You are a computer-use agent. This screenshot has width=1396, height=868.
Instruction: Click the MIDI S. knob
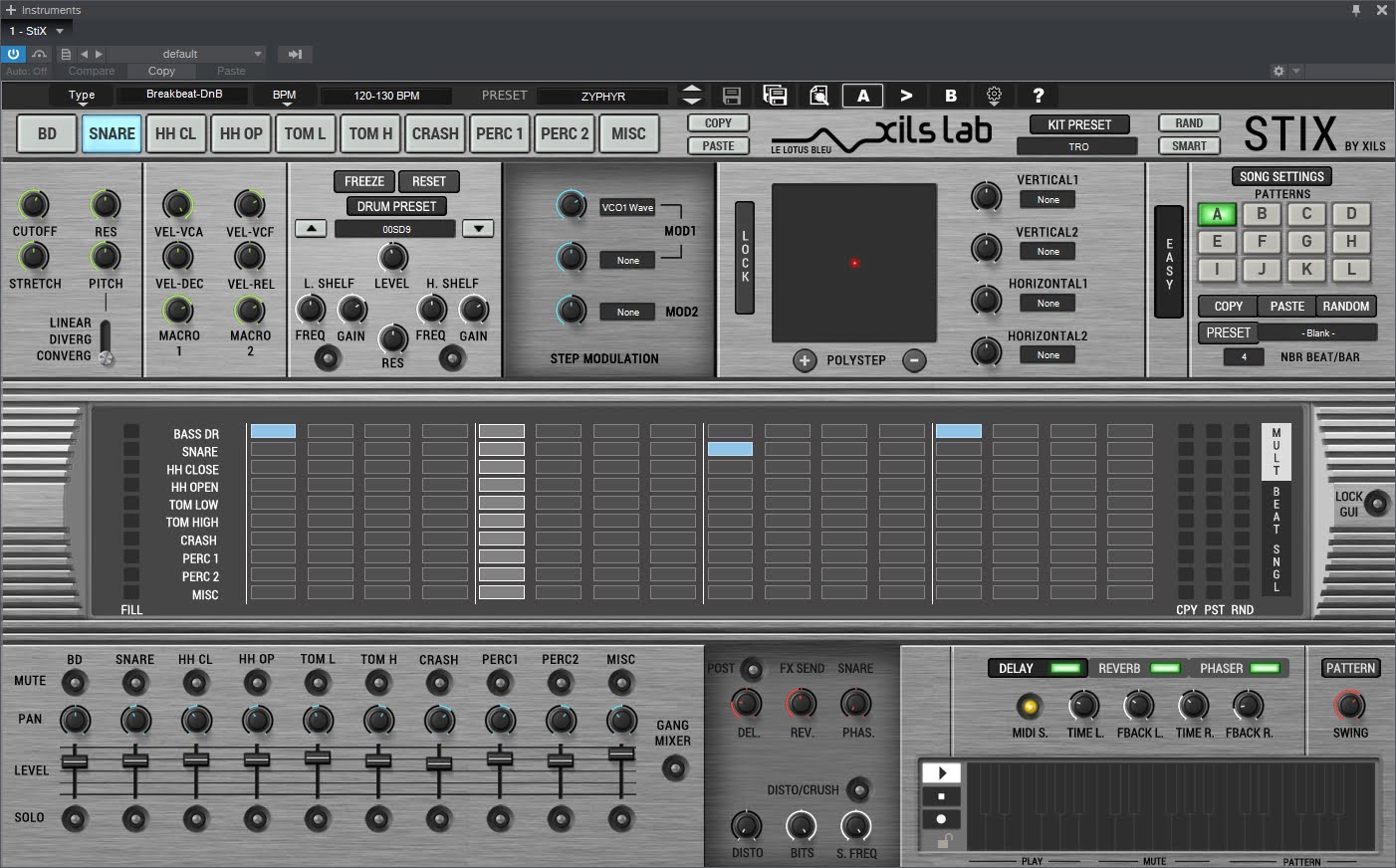point(1030,707)
